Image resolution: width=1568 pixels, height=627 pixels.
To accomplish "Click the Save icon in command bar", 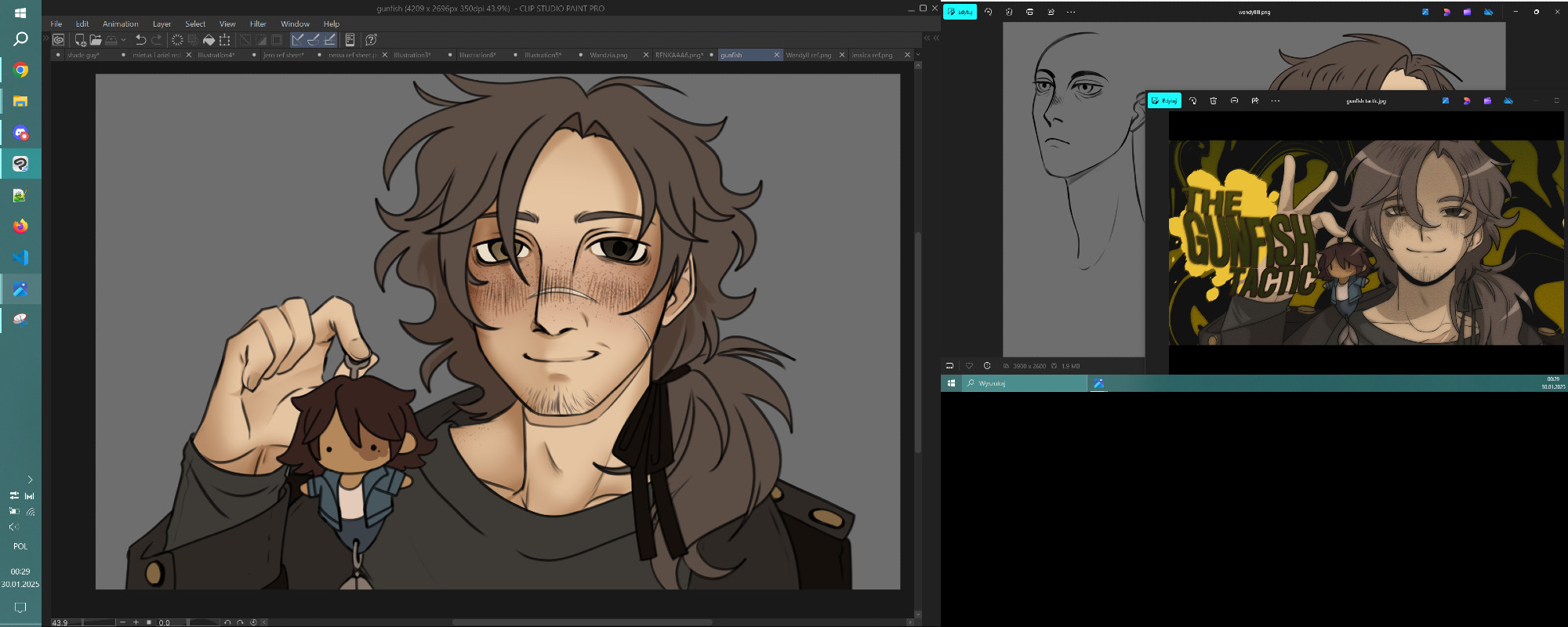I will point(111,39).
